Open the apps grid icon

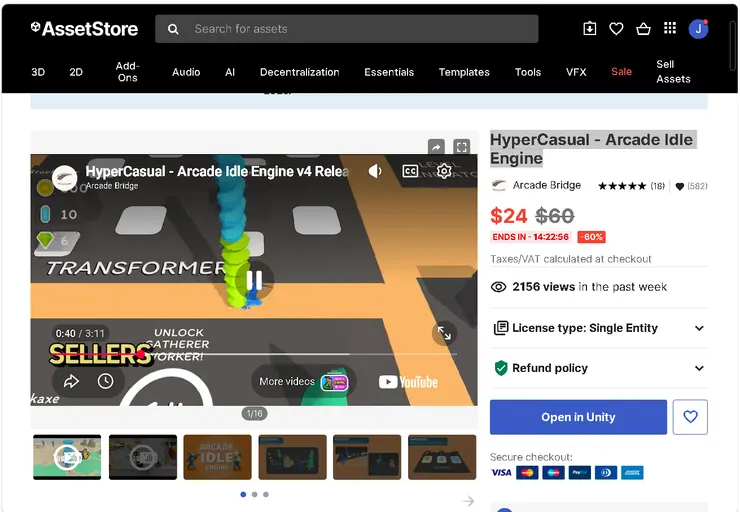point(670,28)
